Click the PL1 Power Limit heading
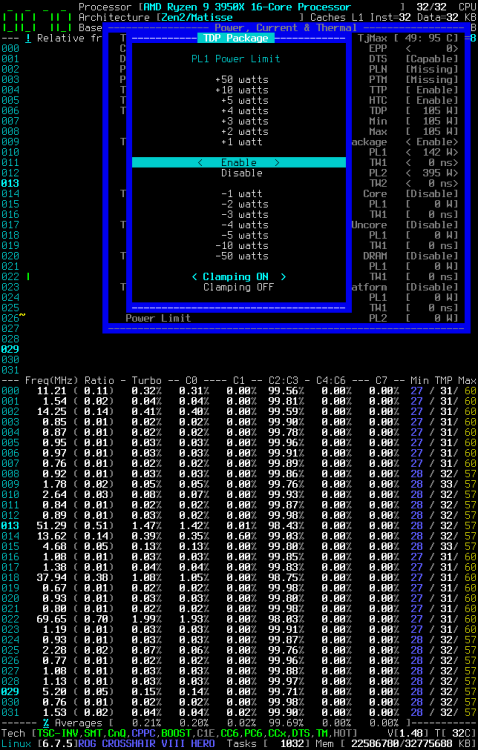This screenshot has height=750, width=478. pyautogui.click(x=236, y=59)
